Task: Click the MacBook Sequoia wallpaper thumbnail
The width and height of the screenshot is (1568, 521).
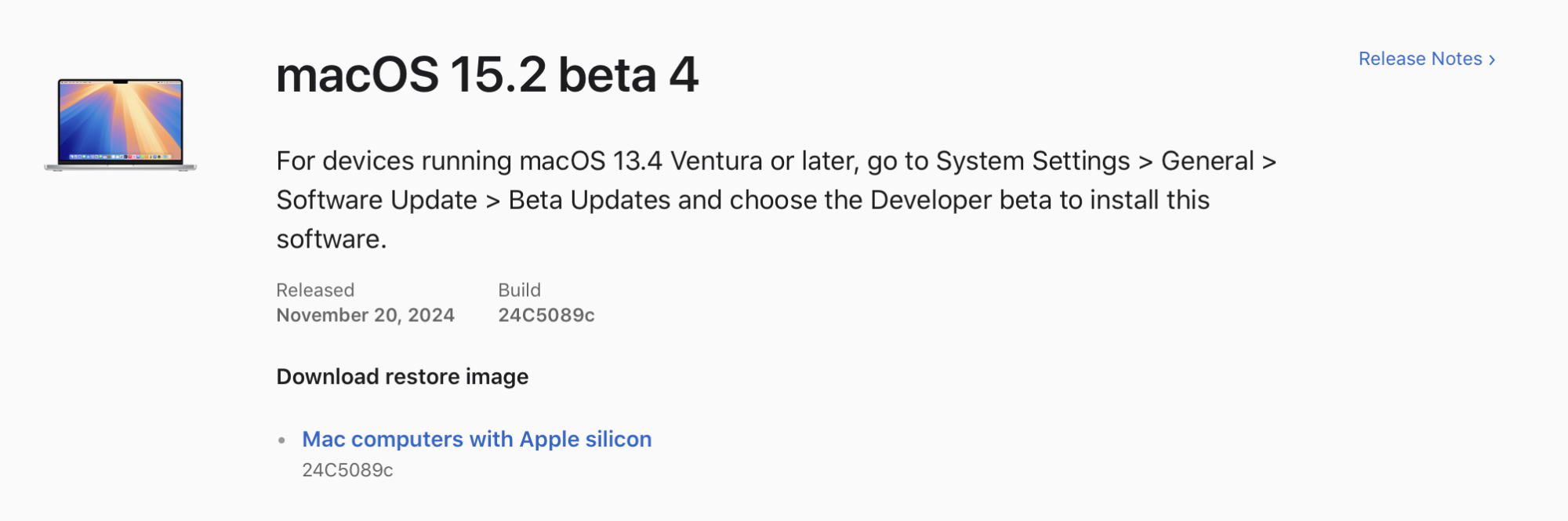Action: pyautogui.click(x=120, y=125)
